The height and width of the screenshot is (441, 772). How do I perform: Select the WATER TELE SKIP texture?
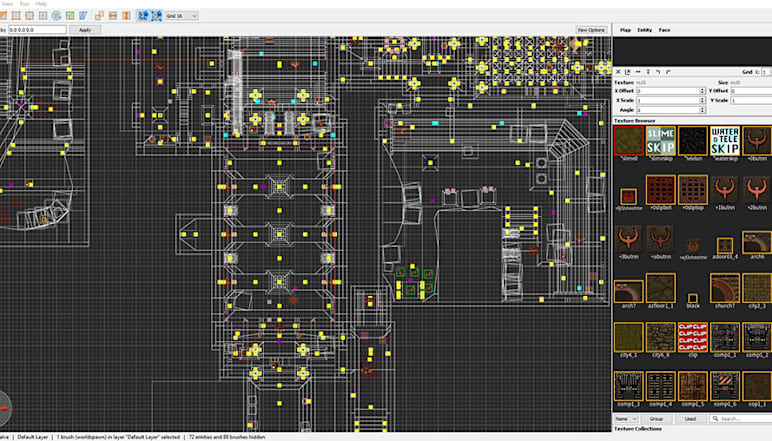pos(725,141)
